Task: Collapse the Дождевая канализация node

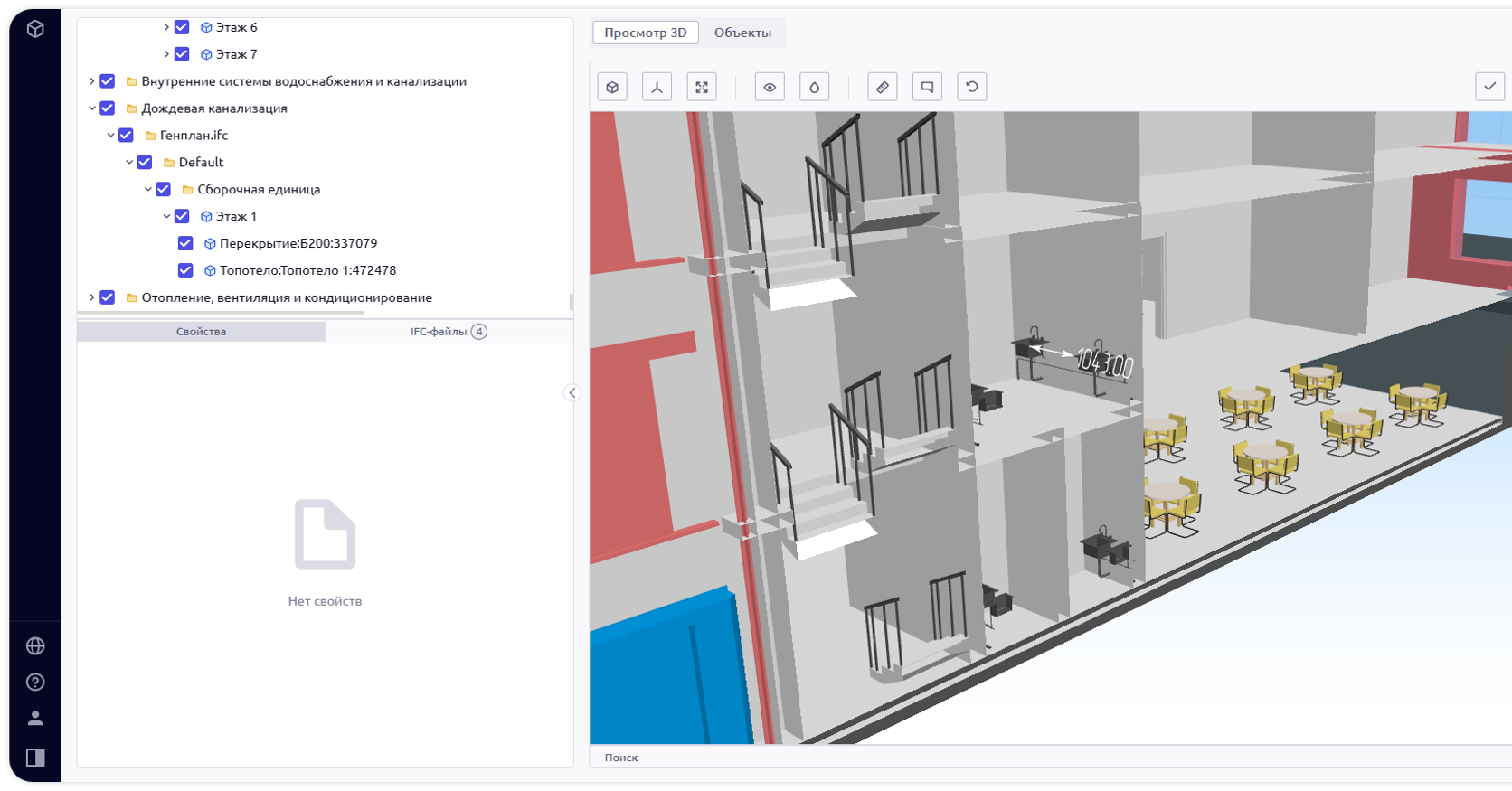Action: pos(92,108)
